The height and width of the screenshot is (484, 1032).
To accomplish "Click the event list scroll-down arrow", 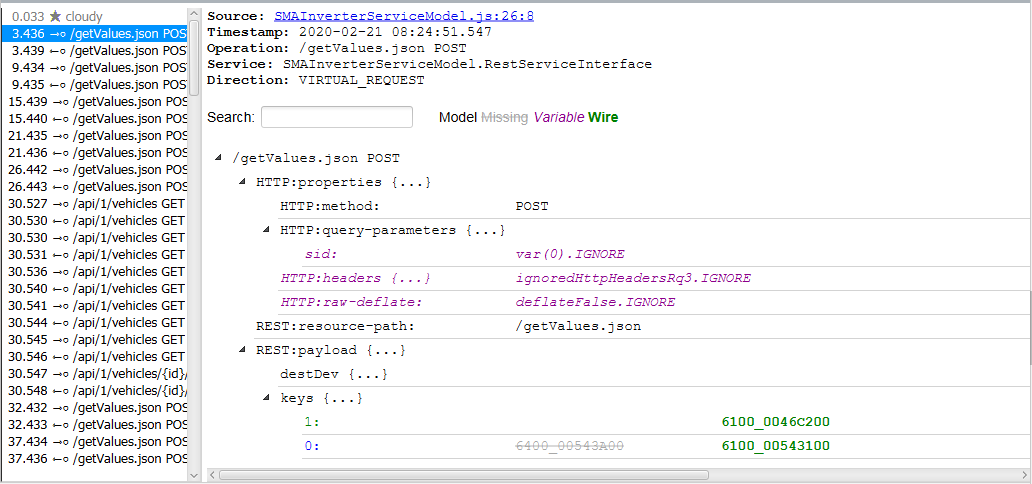I will pos(194,475).
